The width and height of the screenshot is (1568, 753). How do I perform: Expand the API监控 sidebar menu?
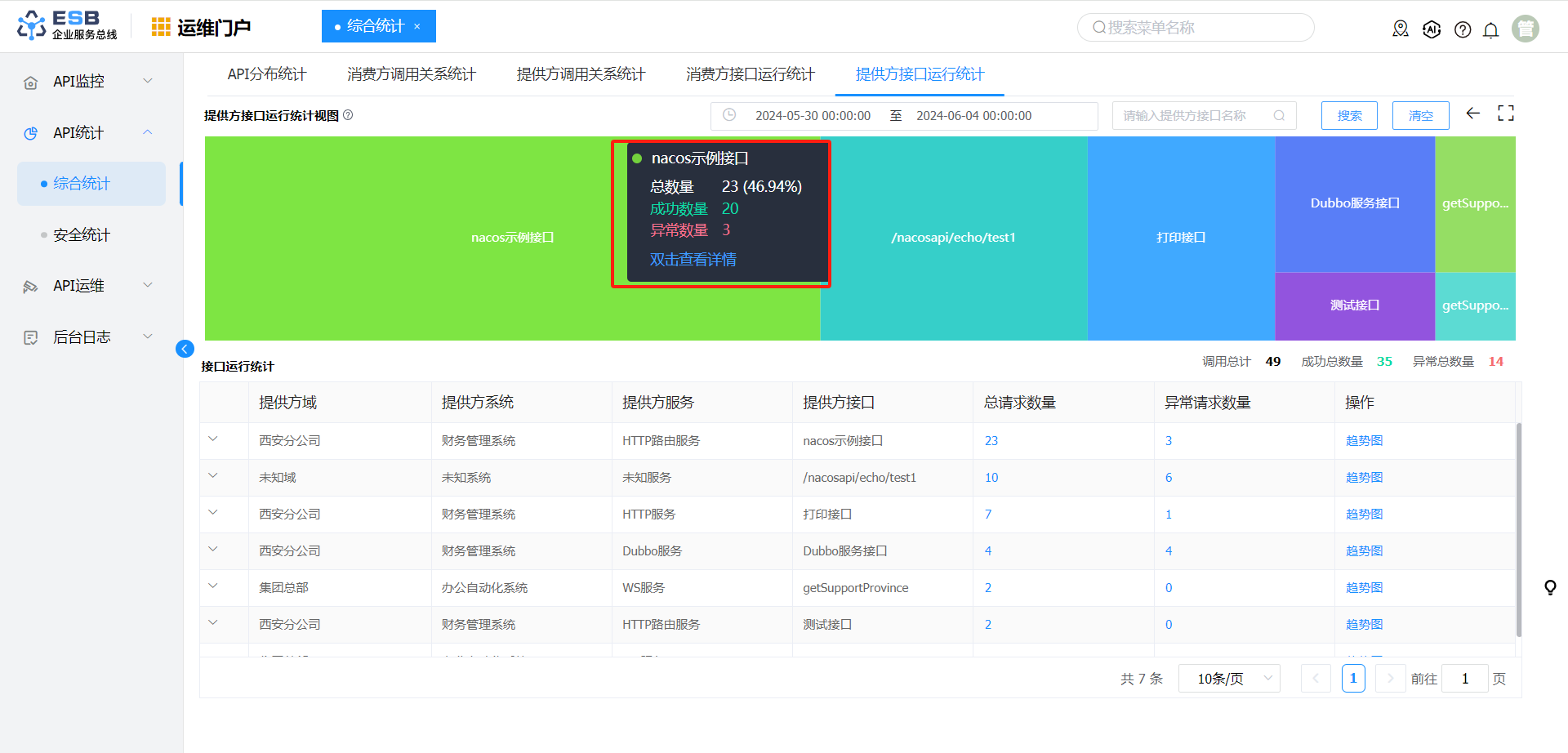[x=90, y=82]
